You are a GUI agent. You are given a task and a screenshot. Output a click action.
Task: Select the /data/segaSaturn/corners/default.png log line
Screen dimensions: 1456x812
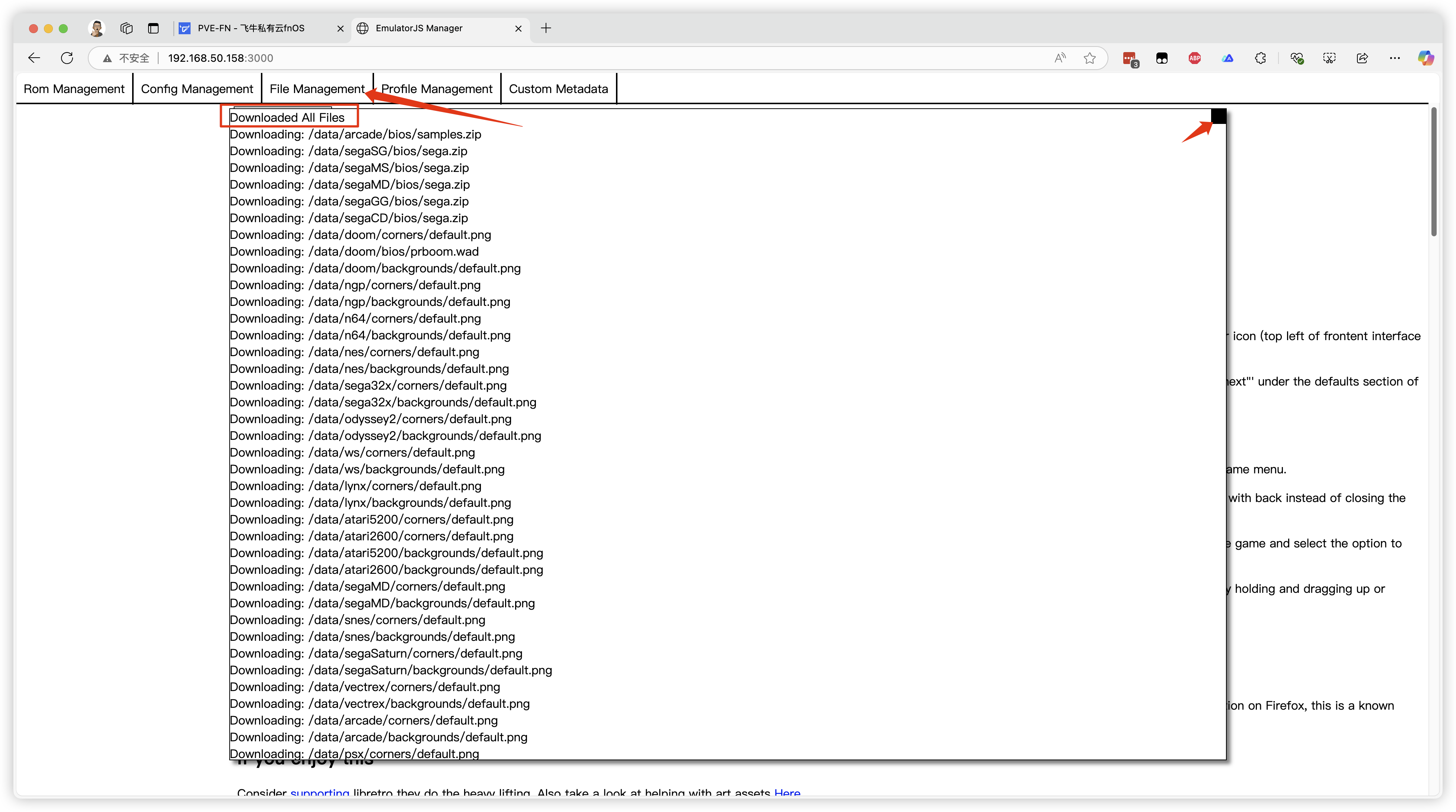click(376, 654)
